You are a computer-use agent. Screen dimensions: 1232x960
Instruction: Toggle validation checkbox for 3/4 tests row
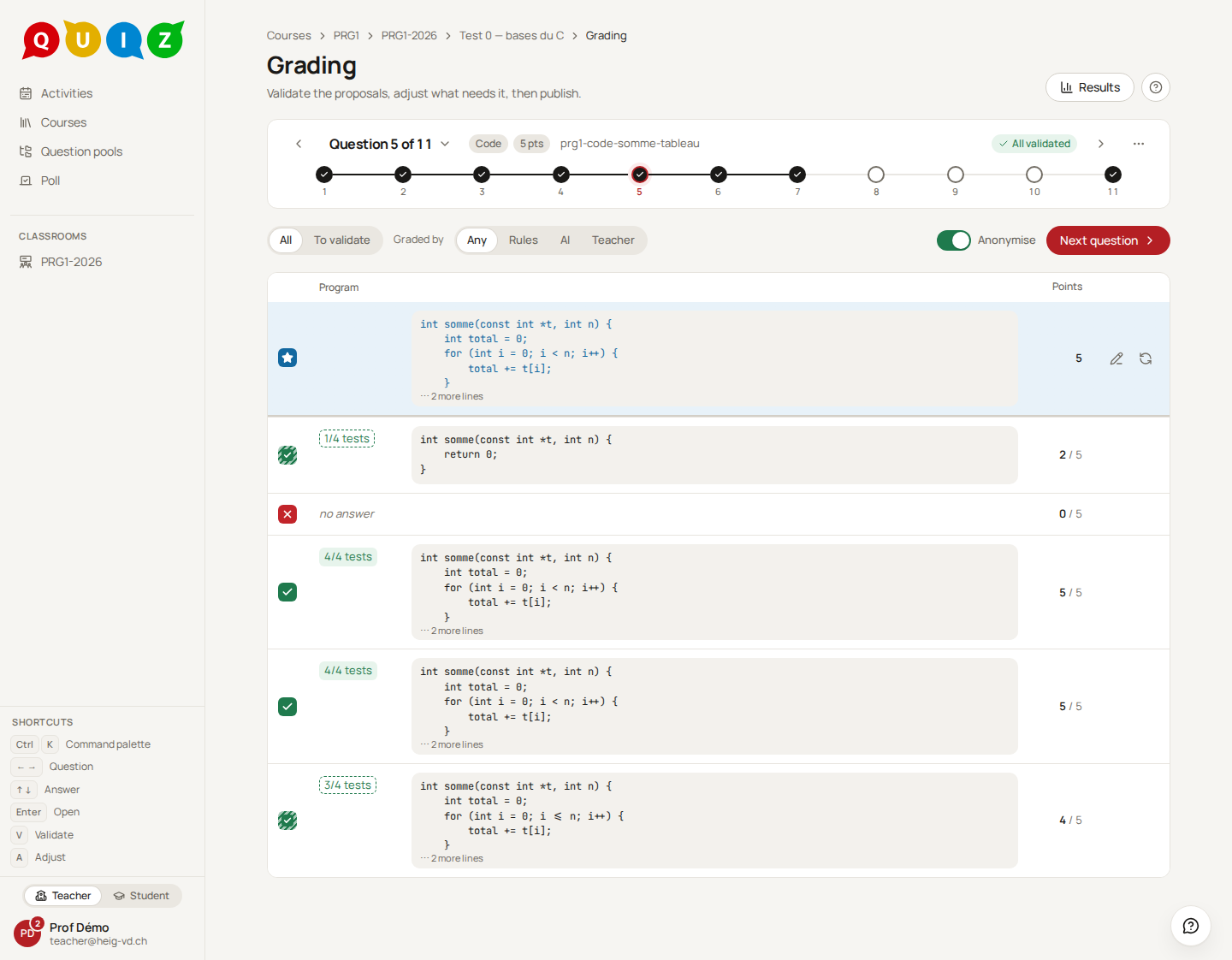click(287, 821)
